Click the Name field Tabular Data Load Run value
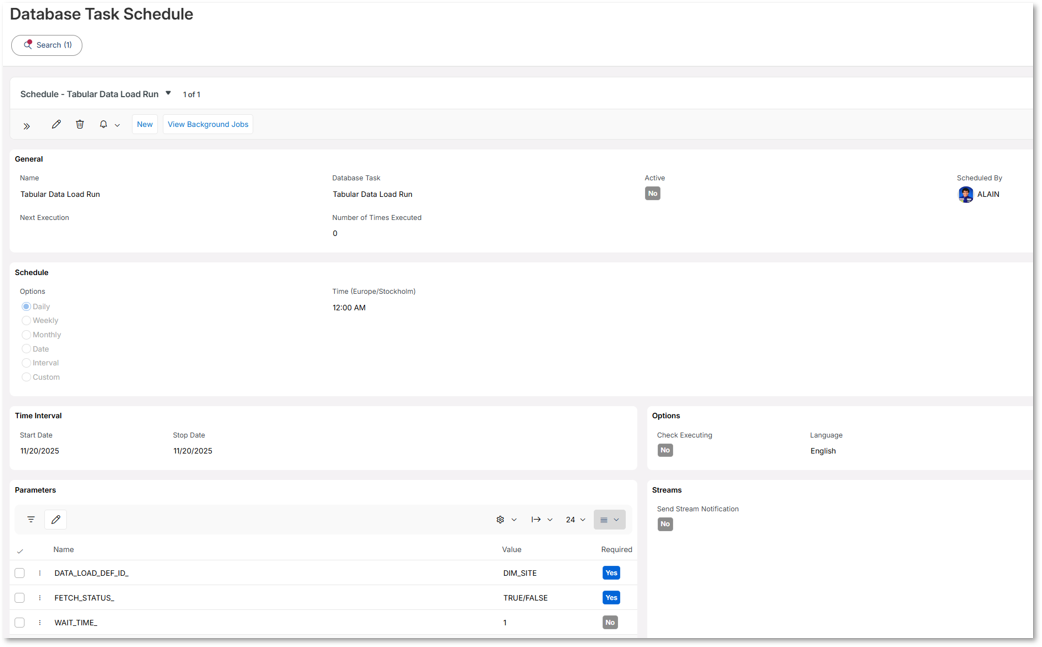1042x647 pixels. click(x=60, y=194)
